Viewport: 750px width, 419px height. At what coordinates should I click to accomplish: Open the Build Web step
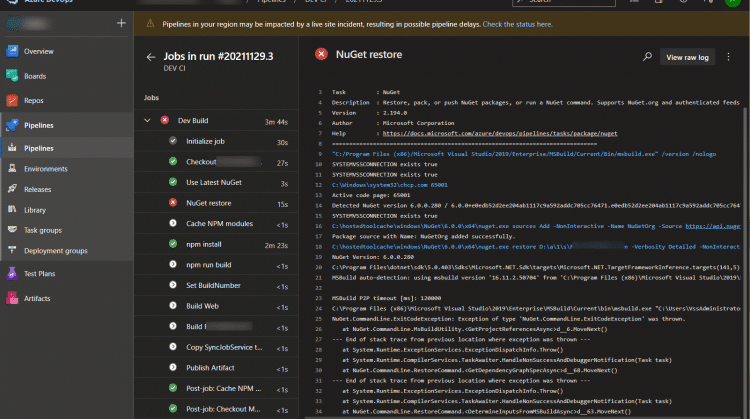[216, 306]
